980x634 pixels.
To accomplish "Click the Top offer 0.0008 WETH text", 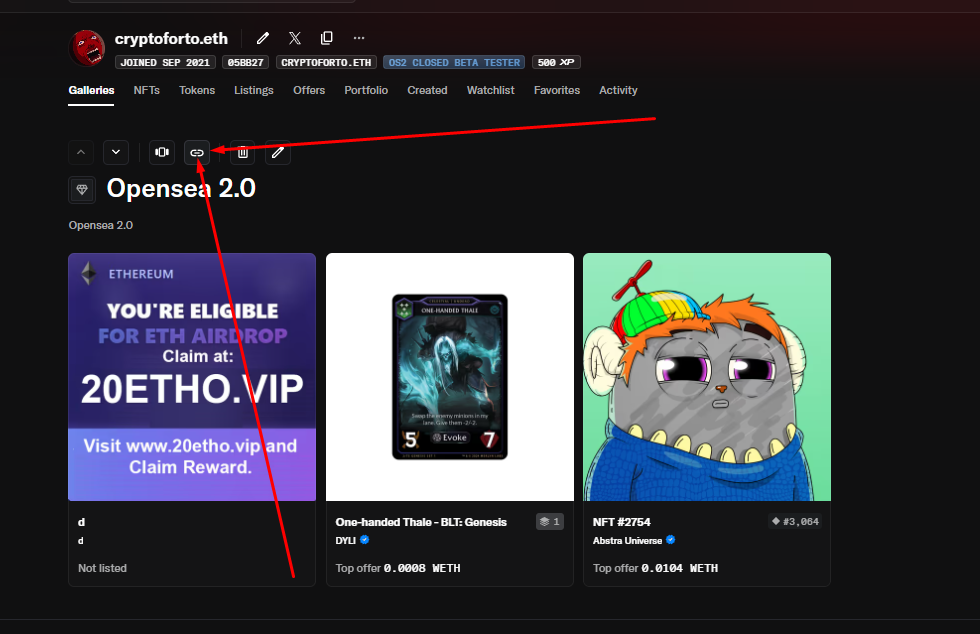I will [x=398, y=568].
